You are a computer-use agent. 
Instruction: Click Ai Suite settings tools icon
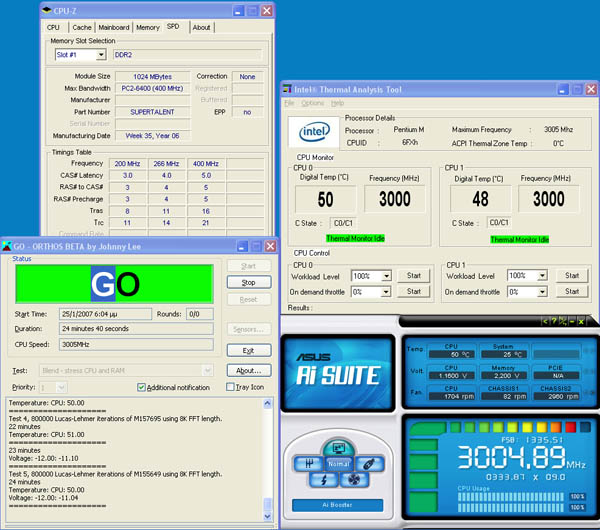tap(562, 321)
